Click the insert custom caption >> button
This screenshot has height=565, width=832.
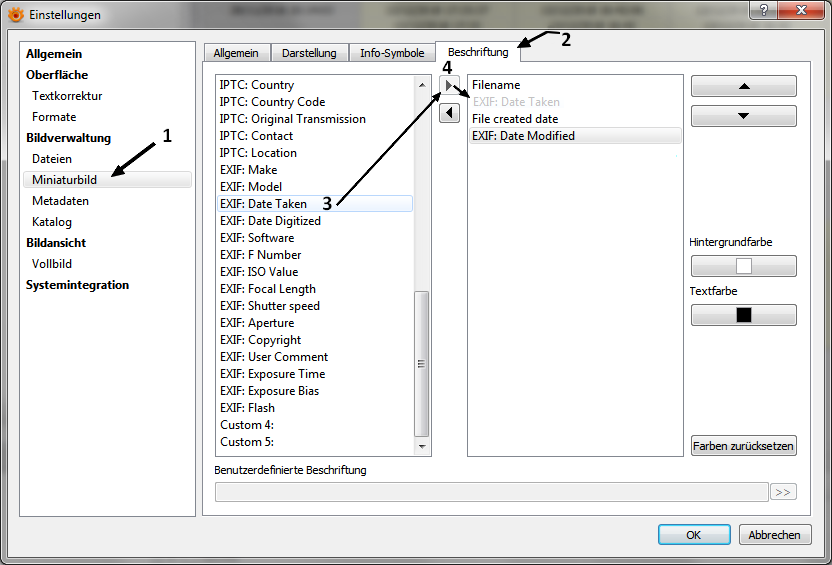783,492
